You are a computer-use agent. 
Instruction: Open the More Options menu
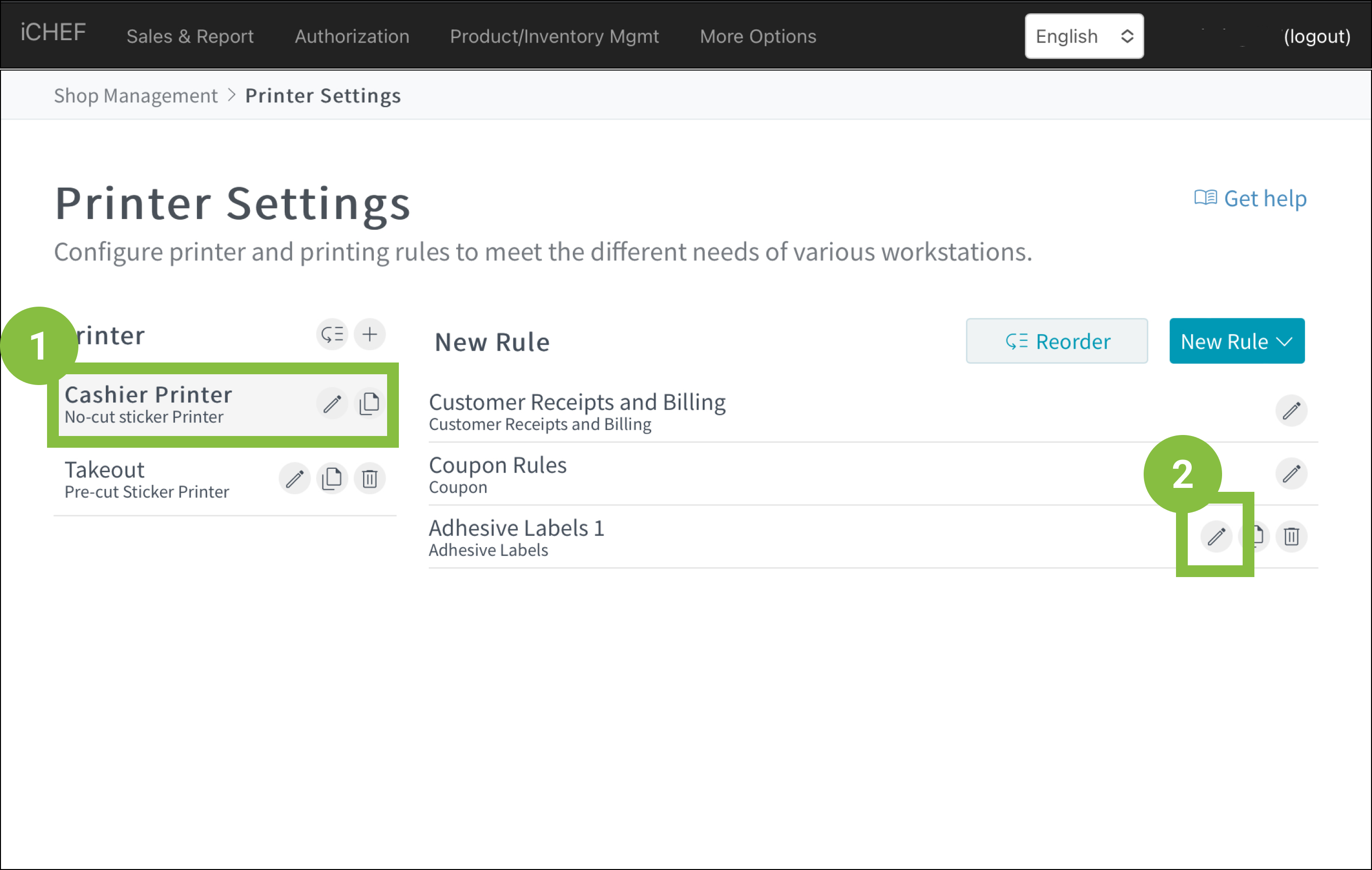click(758, 36)
